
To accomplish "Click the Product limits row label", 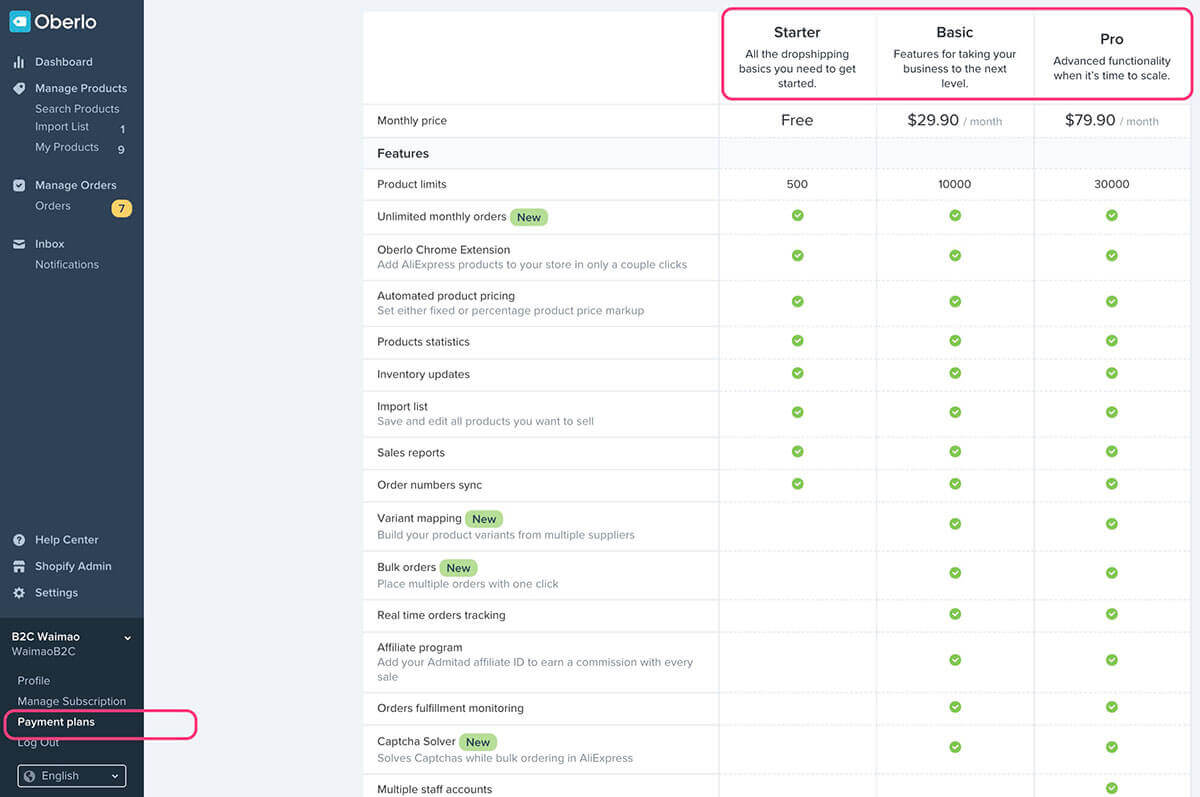I will tap(412, 184).
